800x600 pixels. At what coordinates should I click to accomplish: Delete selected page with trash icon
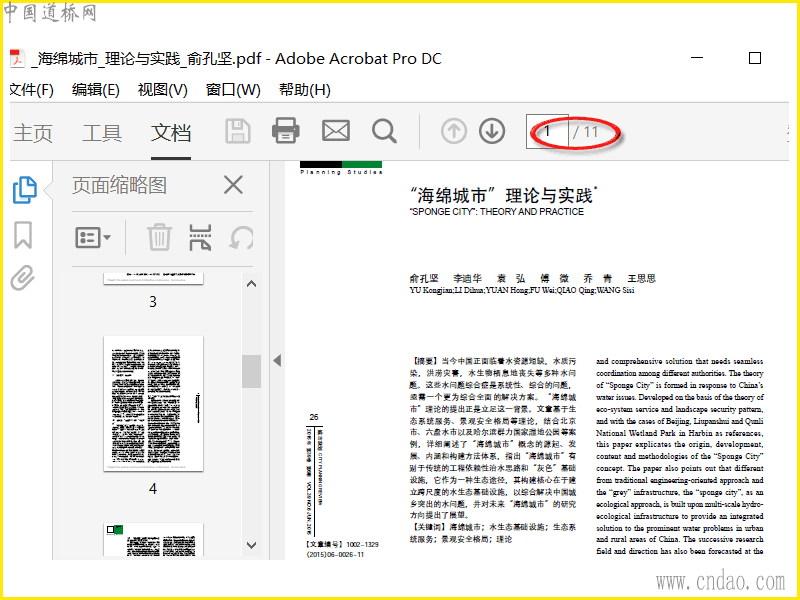[159, 237]
